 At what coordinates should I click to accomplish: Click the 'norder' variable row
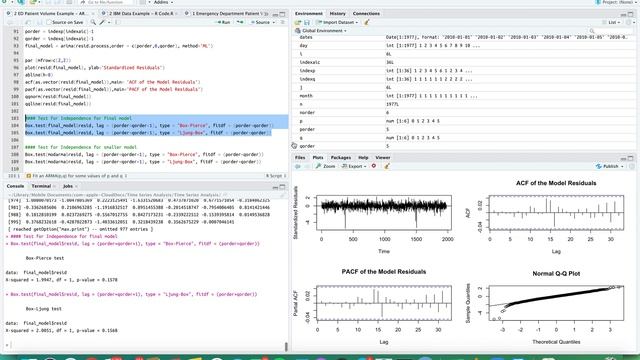click(x=464, y=113)
